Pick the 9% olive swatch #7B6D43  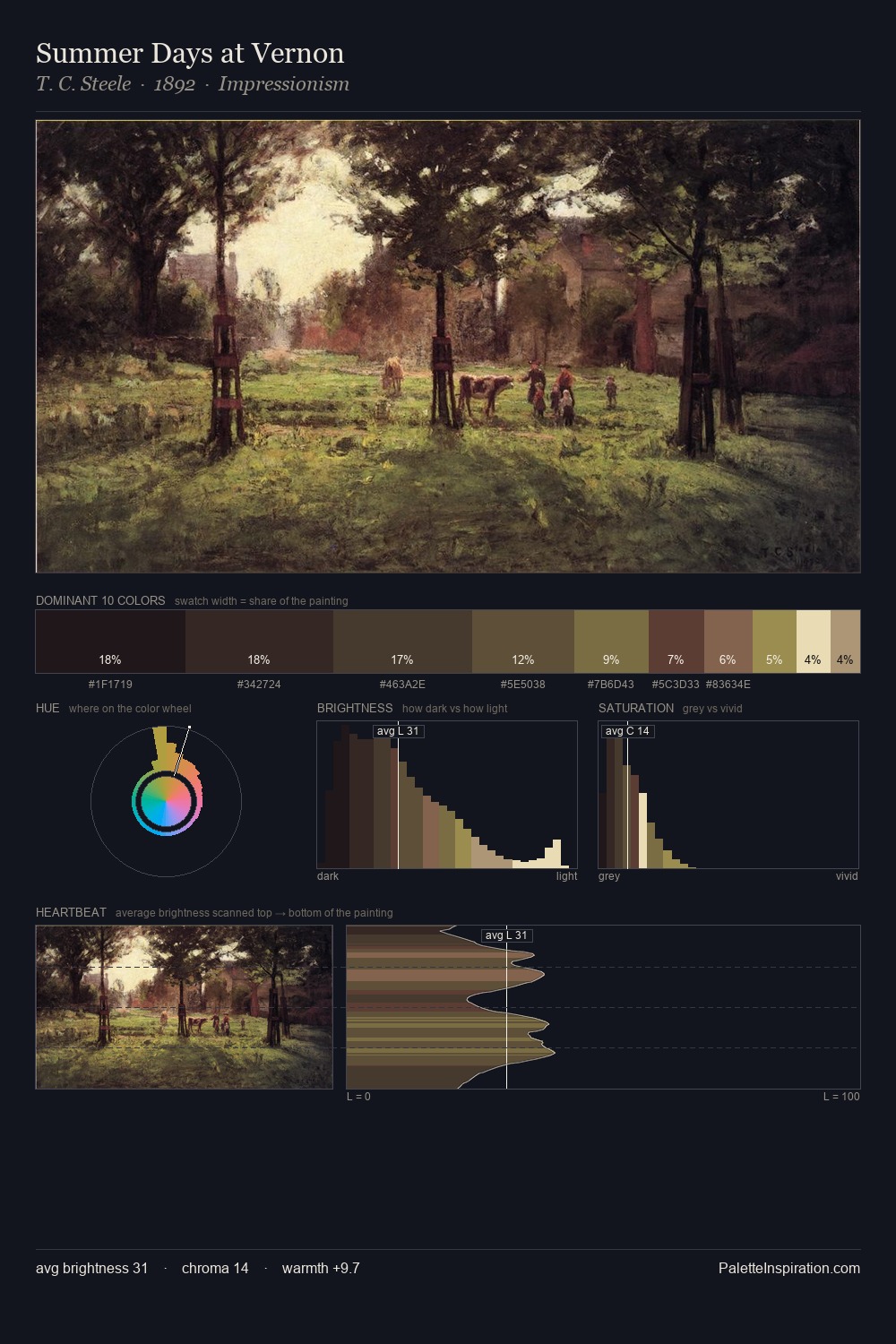(x=611, y=642)
